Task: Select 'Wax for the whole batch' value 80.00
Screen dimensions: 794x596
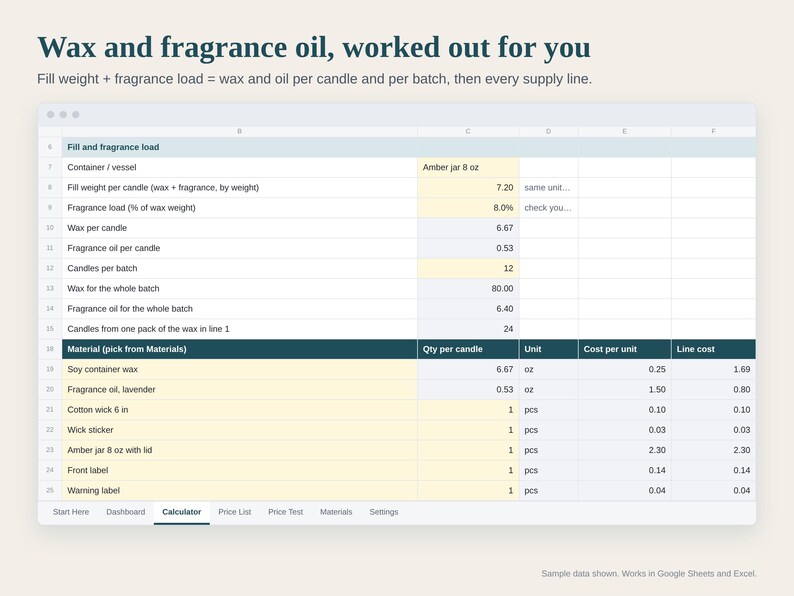Action: [x=468, y=289]
